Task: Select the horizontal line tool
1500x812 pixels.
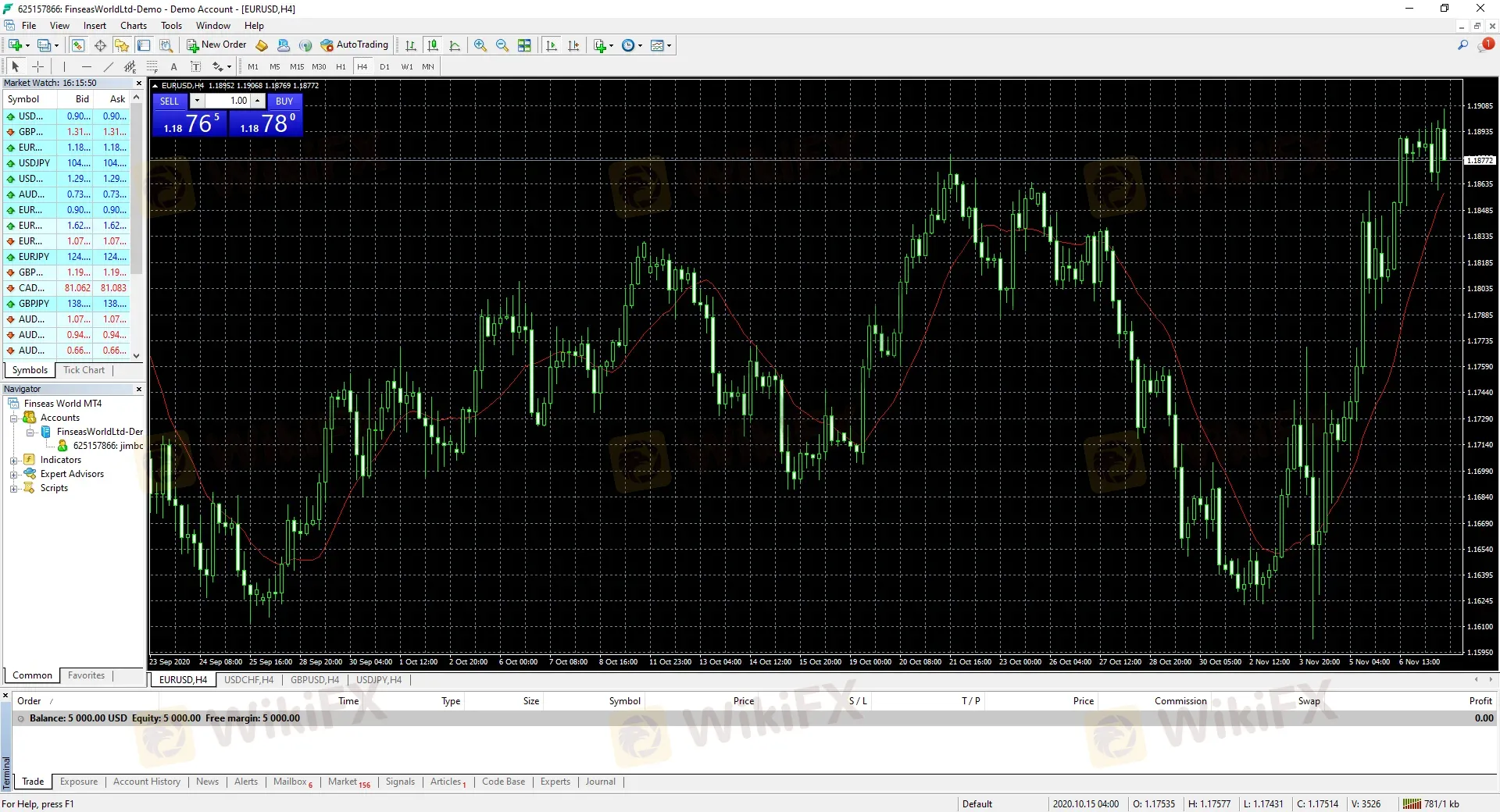Action: (87, 67)
